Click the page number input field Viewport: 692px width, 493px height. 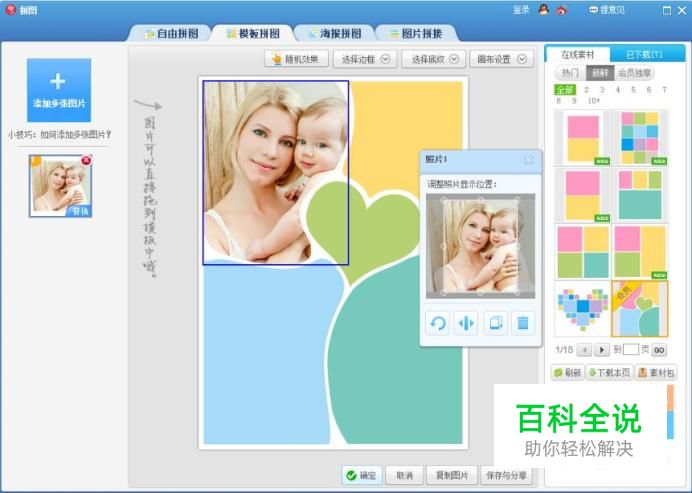[631, 350]
